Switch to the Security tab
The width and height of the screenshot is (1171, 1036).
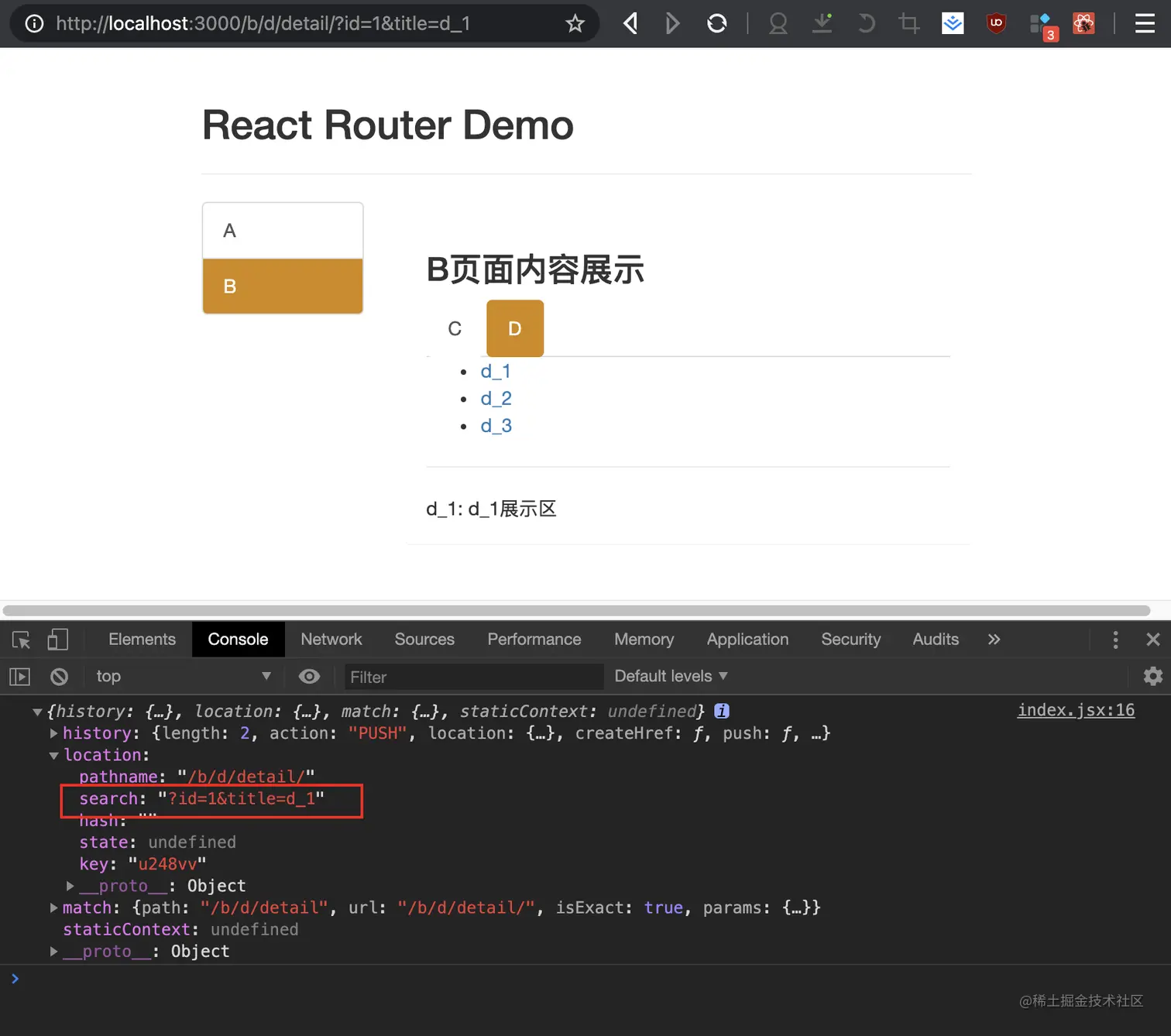(851, 640)
